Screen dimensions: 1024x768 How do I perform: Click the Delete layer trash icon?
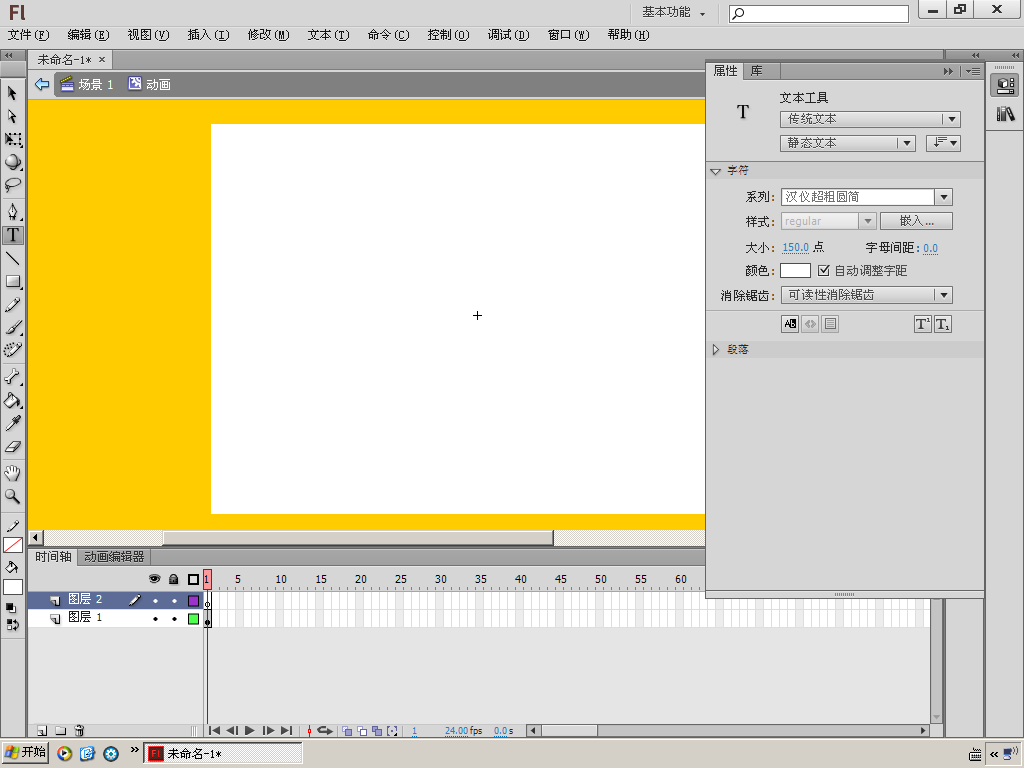79,731
